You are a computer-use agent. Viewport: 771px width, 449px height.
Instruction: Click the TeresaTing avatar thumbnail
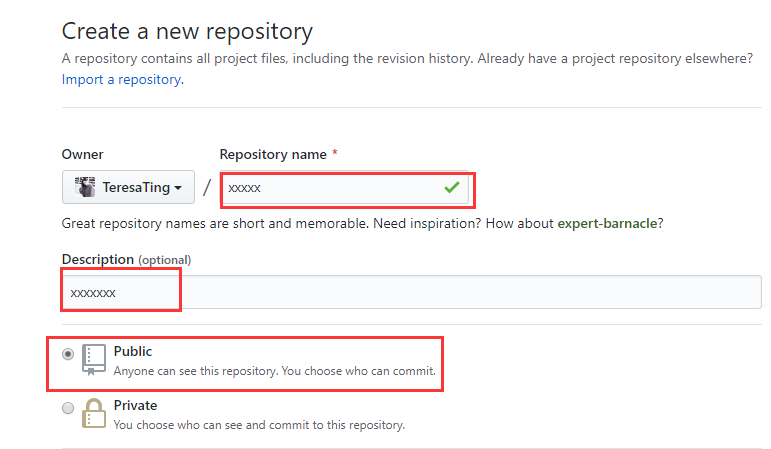pyautogui.click(x=85, y=187)
